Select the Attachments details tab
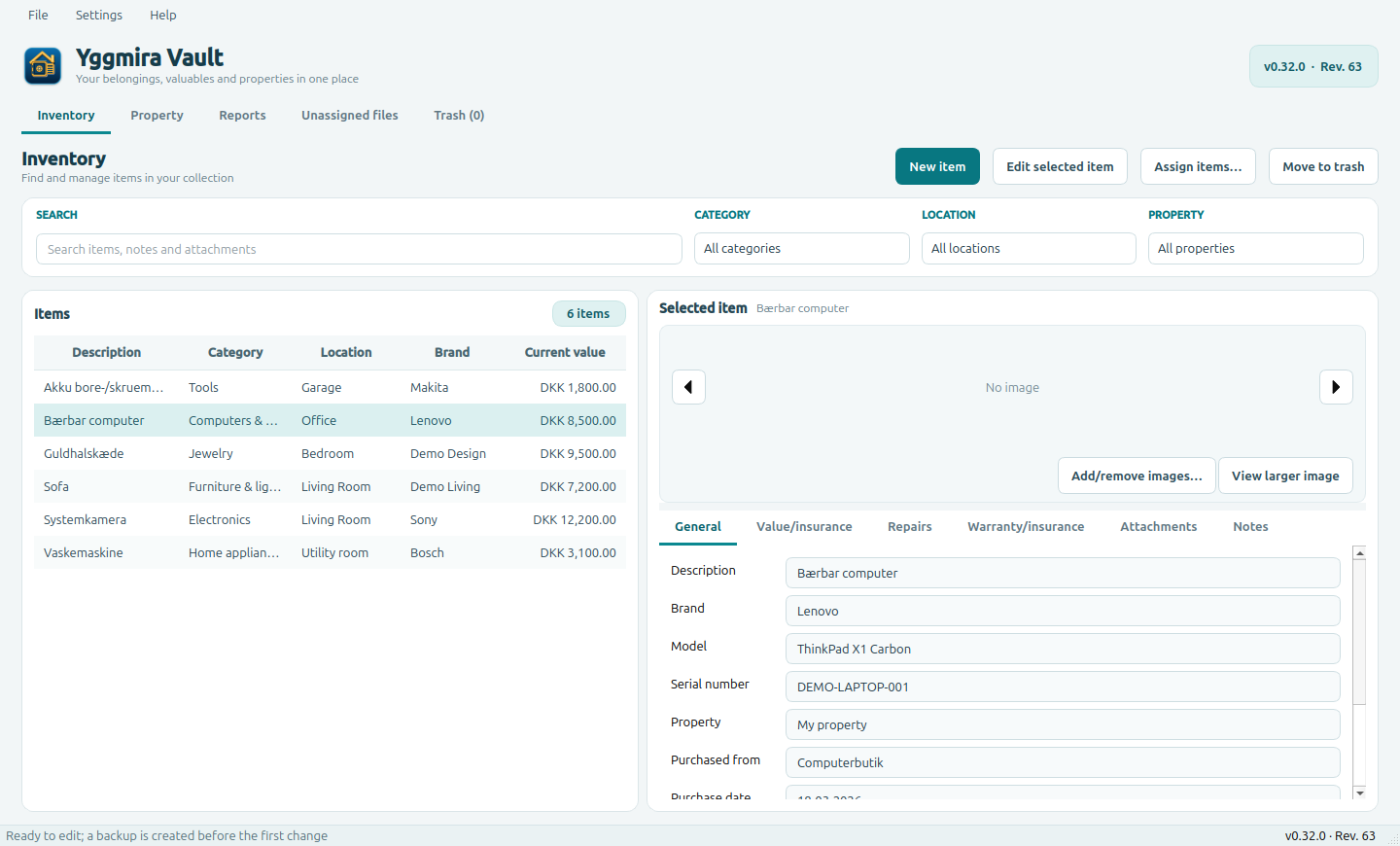1400x846 pixels. [x=1158, y=526]
